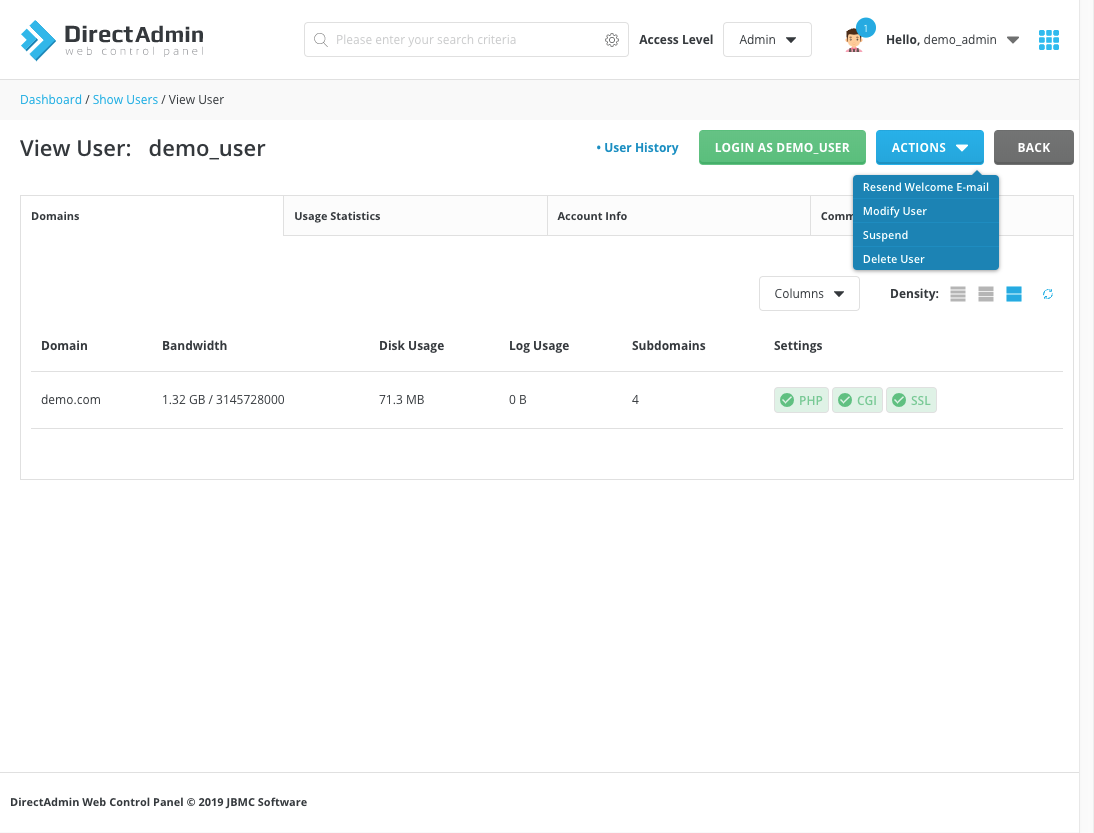Select the compact density icon
This screenshot has width=1094, height=833.
pos(958,294)
